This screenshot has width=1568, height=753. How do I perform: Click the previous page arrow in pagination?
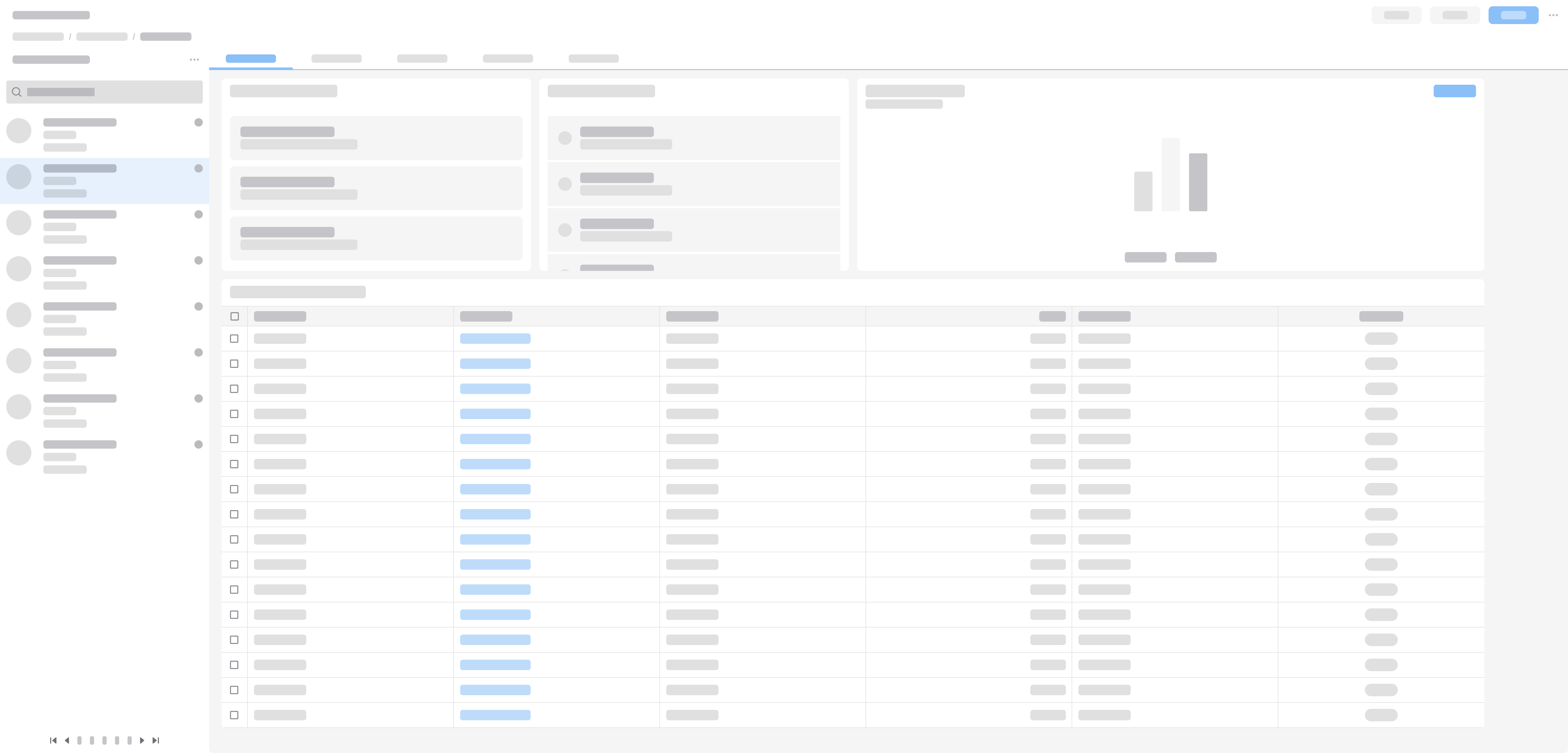pos(67,740)
